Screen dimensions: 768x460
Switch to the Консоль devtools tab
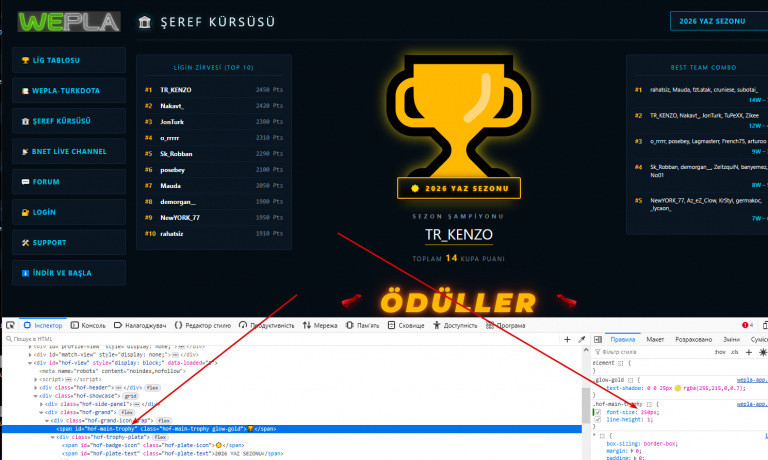pos(88,325)
